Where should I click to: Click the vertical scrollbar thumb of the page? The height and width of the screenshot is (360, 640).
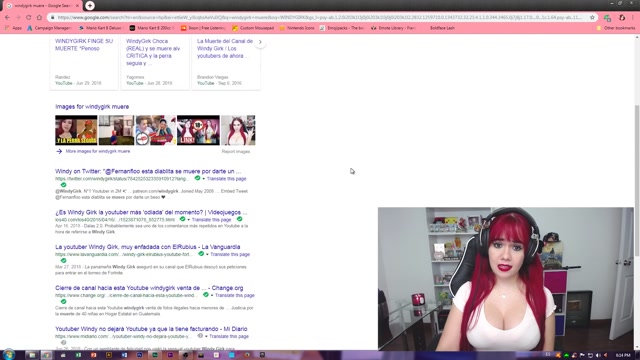click(637, 181)
